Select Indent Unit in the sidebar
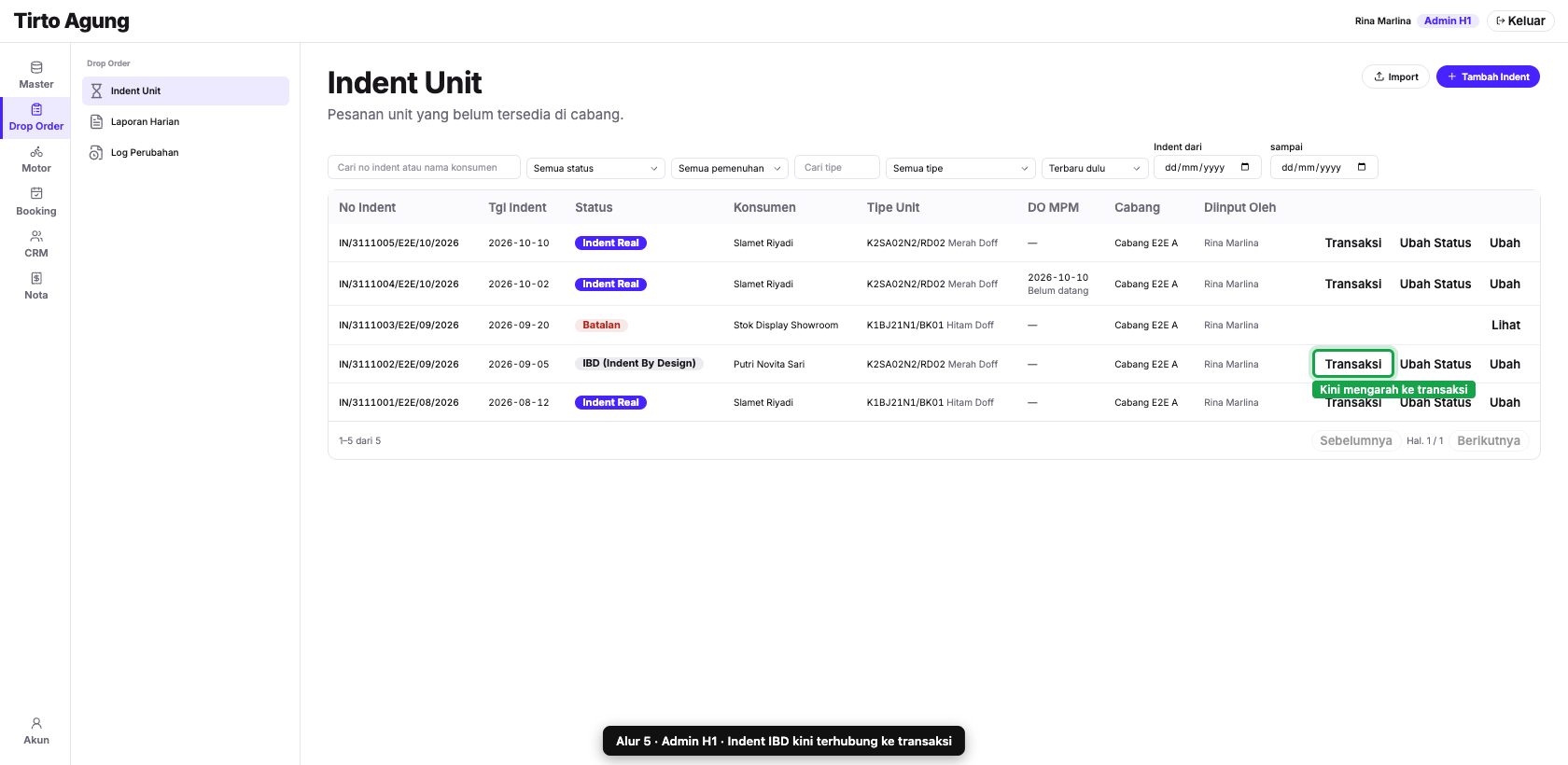 tap(186, 90)
